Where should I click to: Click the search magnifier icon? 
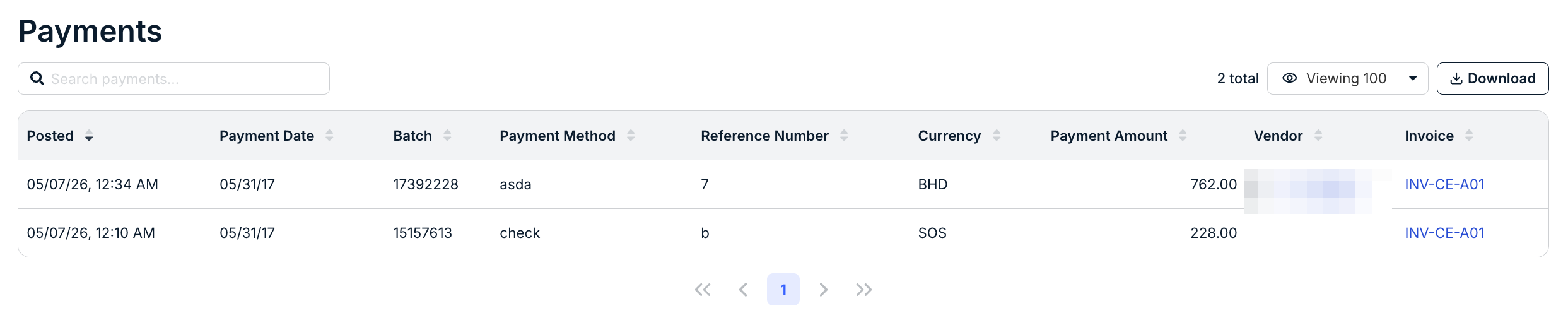coord(37,78)
